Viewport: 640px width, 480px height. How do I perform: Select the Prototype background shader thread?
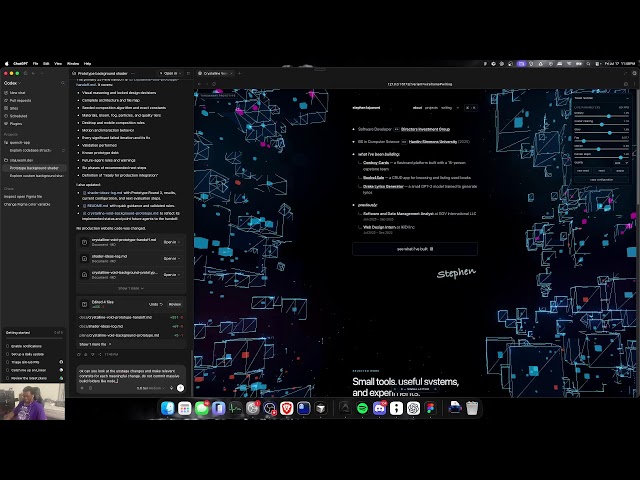(x=34, y=168)
